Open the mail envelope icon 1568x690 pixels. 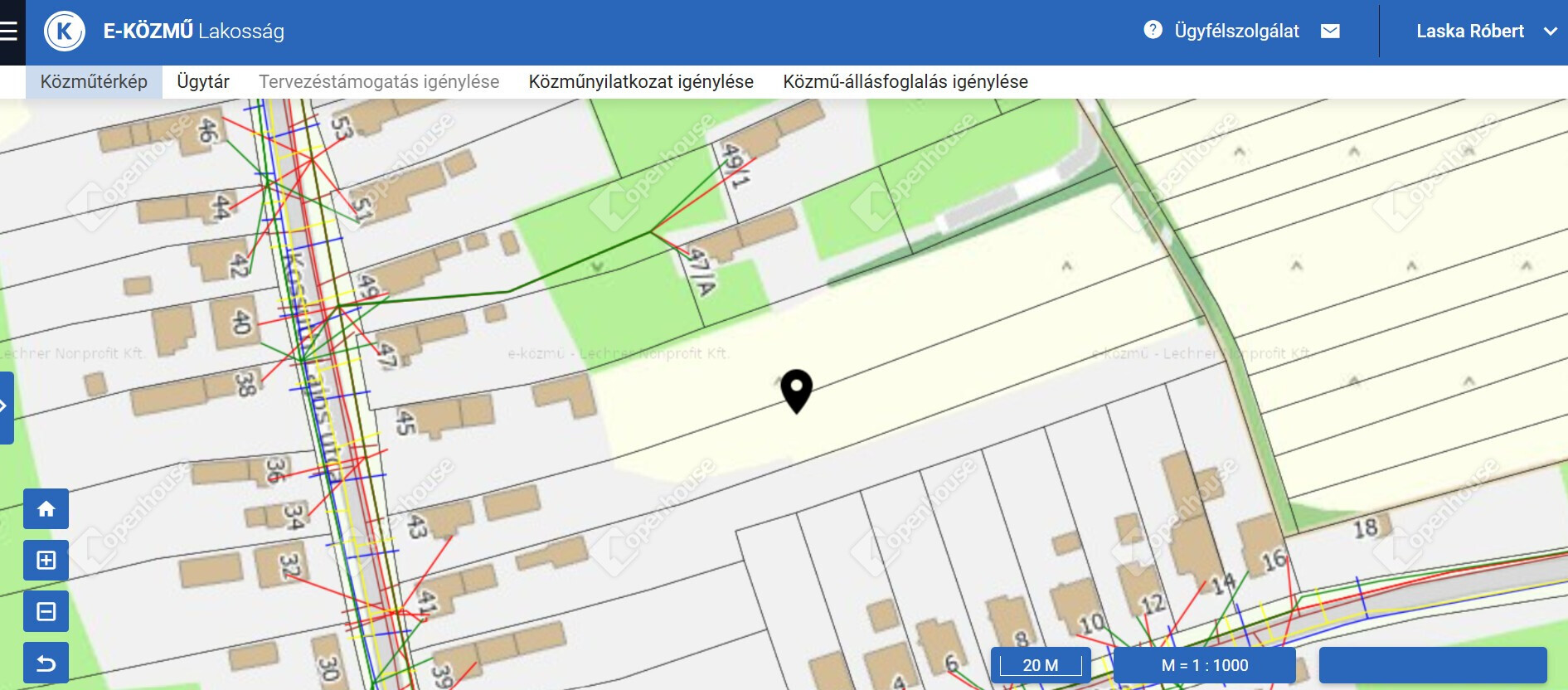[x=1330, y=31]
